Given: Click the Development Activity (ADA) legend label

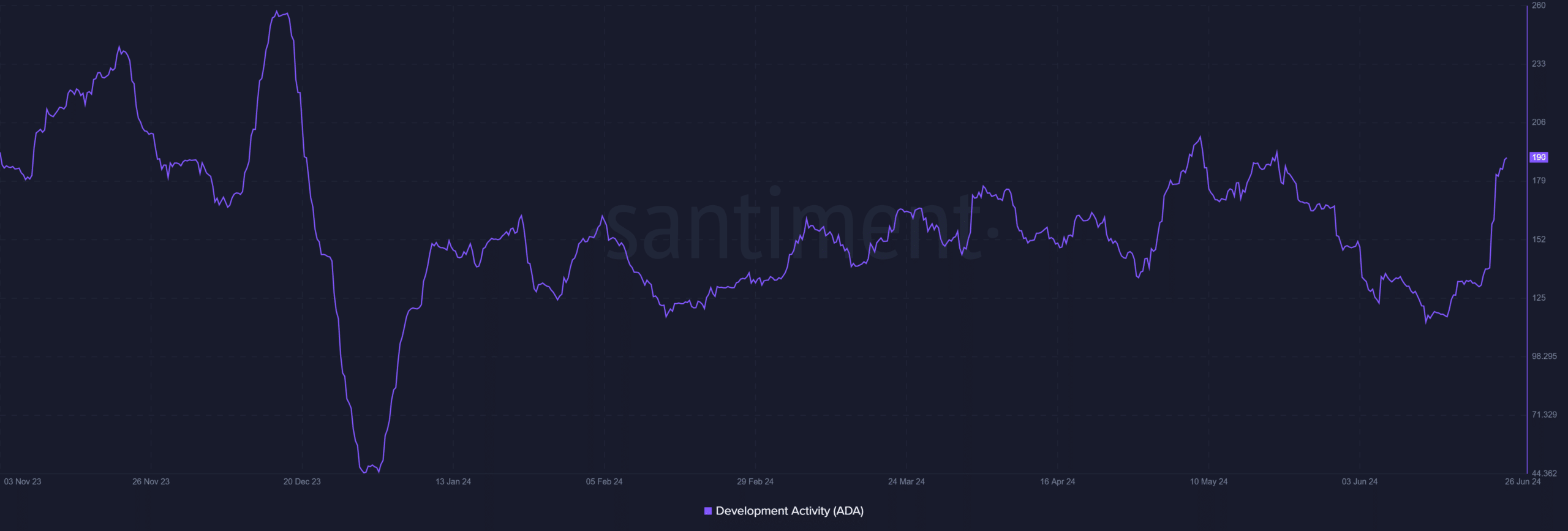Looking at the screenshot, I should point(789,511).
